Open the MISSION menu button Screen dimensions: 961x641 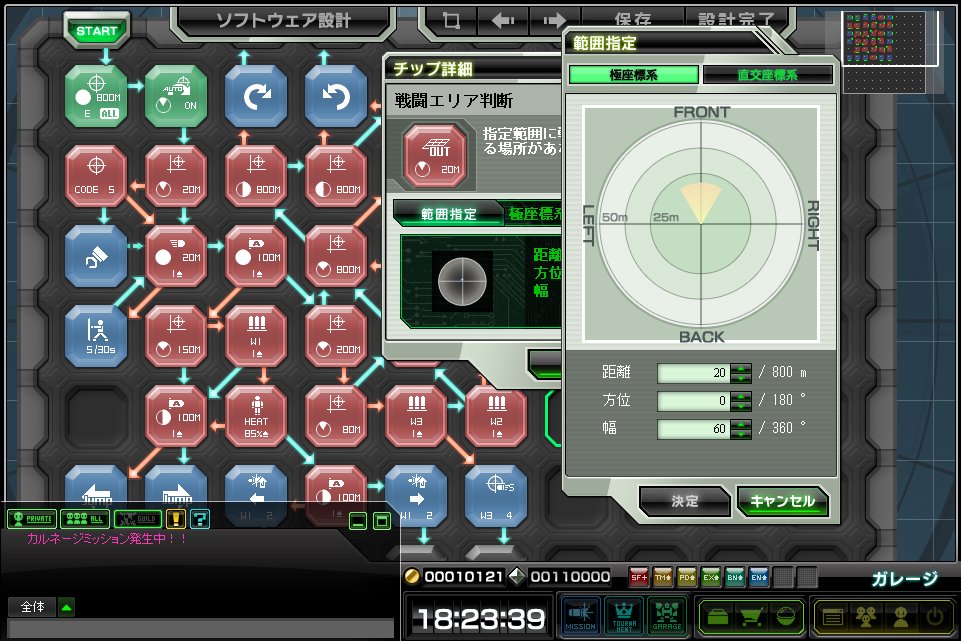coord(580,616)
